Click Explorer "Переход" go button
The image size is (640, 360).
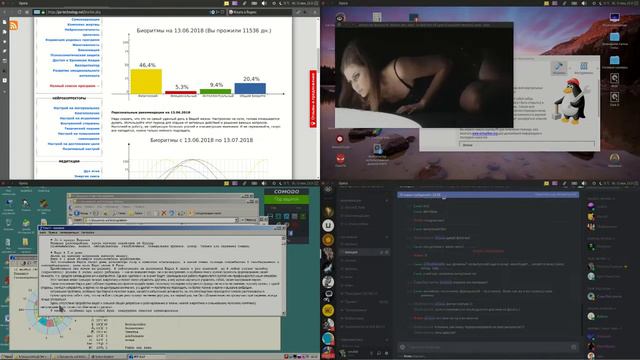[250, 220]
